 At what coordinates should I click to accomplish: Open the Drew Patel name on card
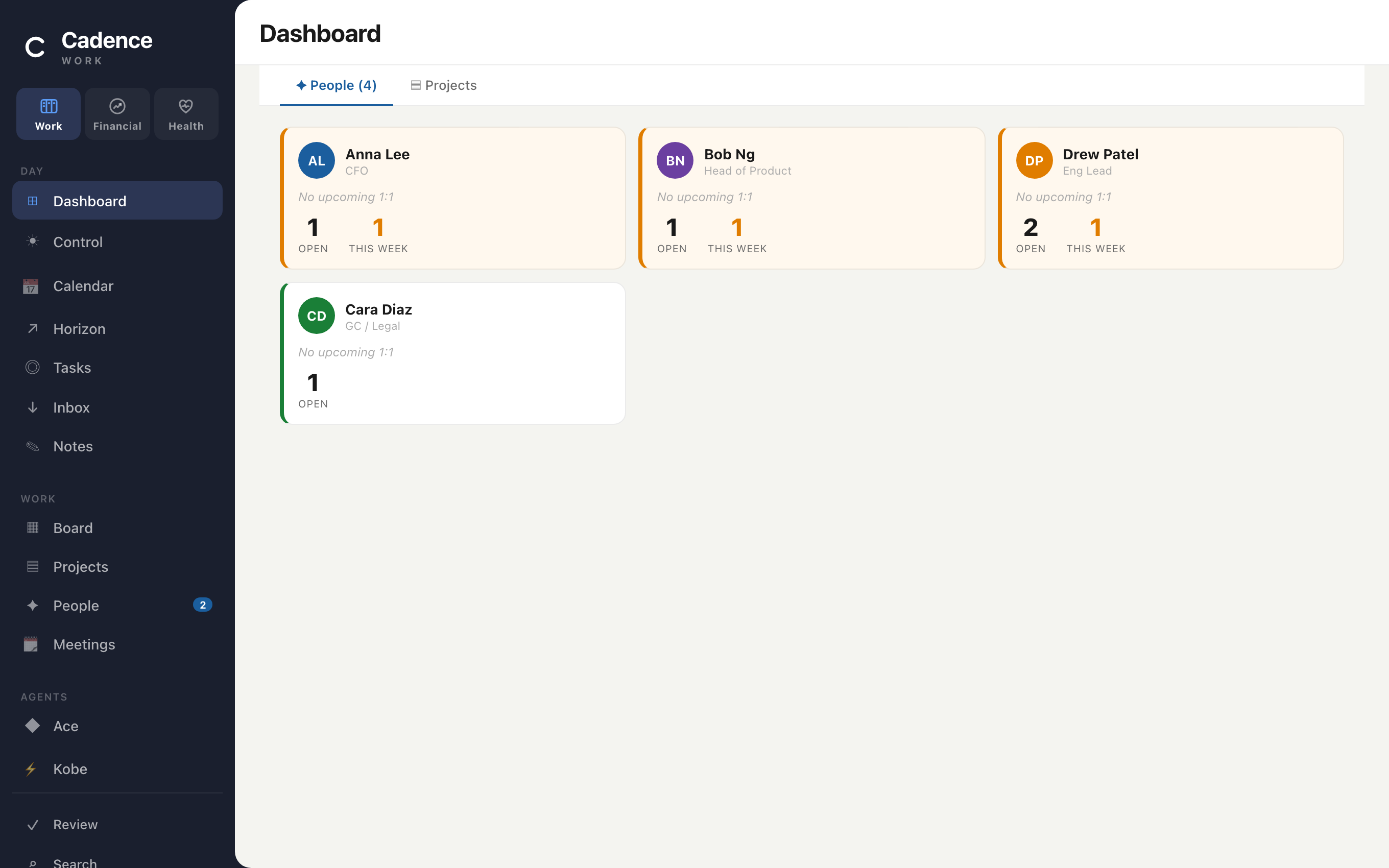1100,154
